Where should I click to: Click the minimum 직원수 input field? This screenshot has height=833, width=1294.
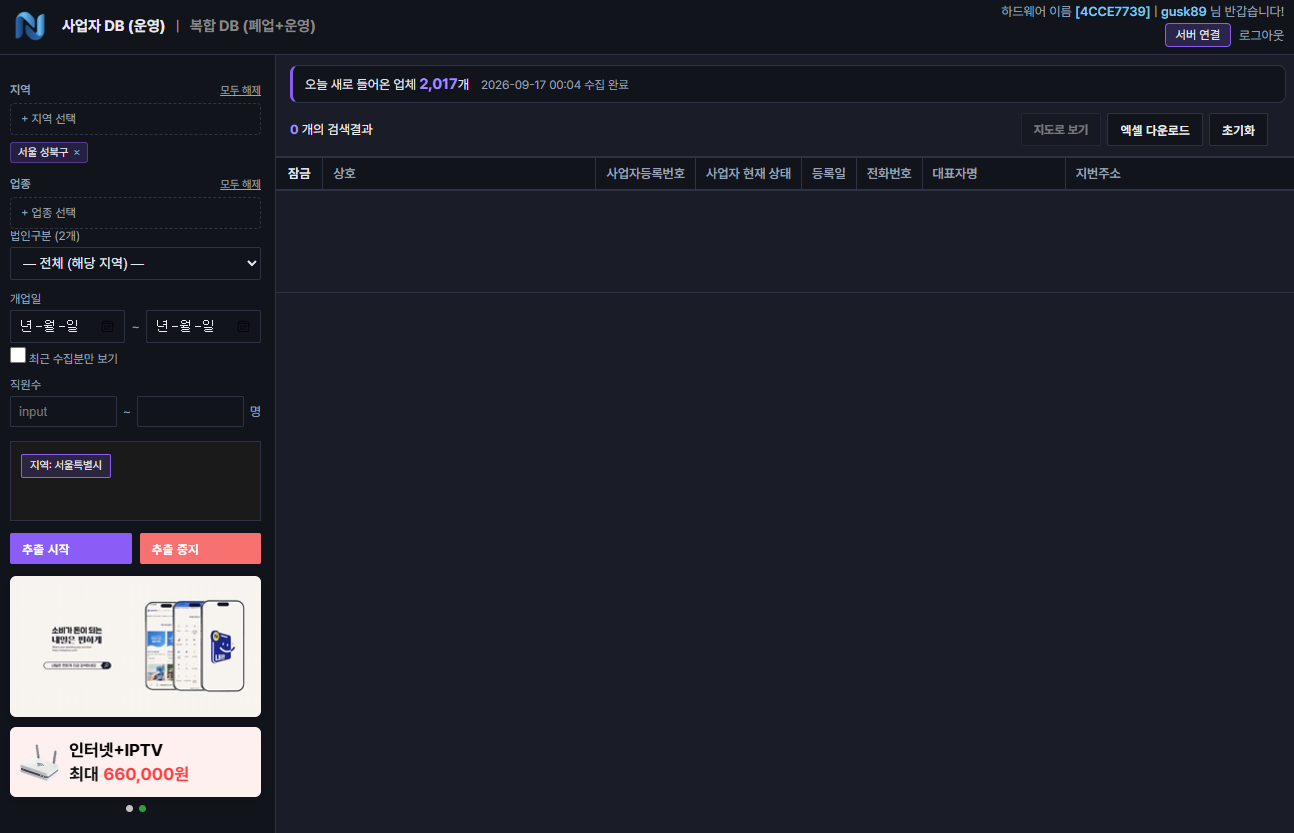pyautogui.click(x=63, y=412)
